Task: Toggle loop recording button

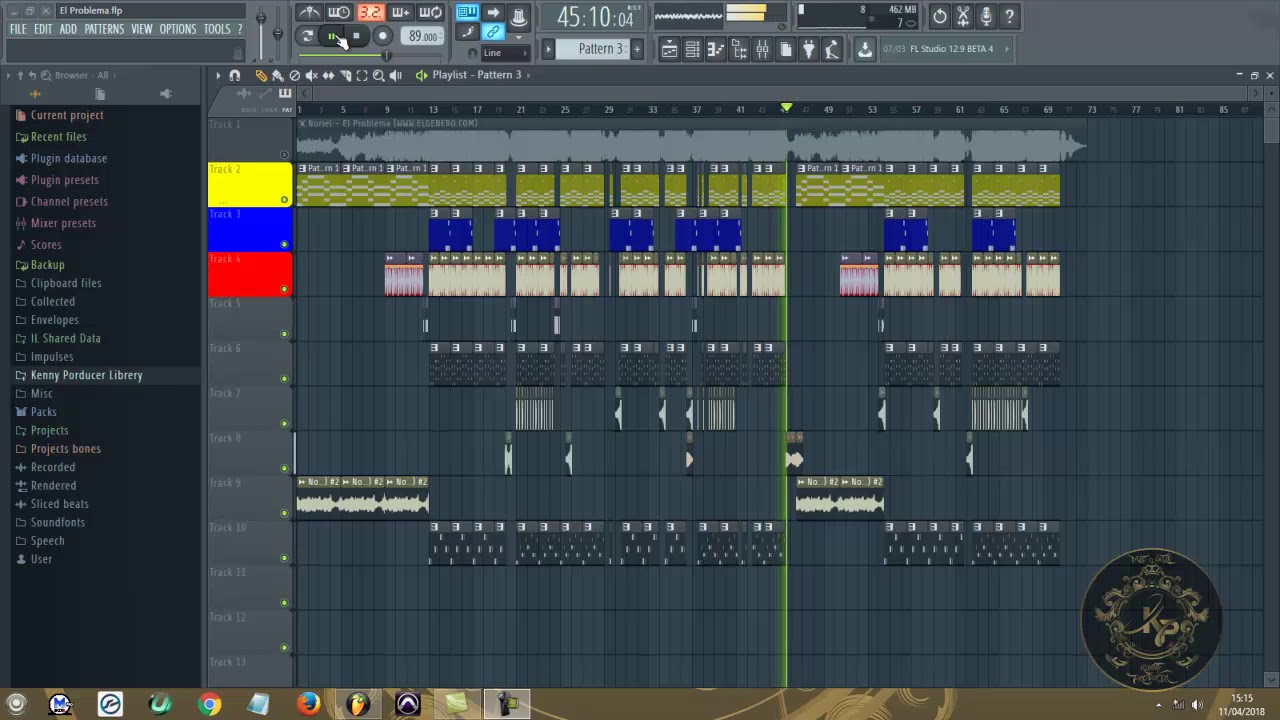Action: 431,13
